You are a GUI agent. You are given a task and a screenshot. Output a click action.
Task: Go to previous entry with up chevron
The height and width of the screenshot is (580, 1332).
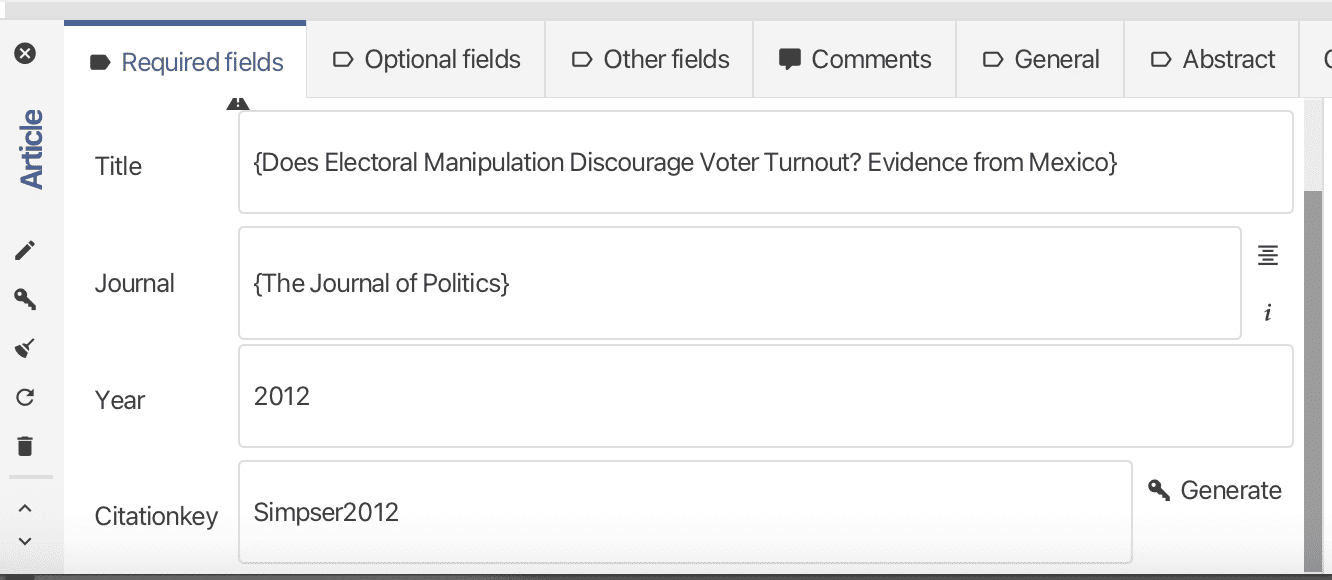pos(26,508)
